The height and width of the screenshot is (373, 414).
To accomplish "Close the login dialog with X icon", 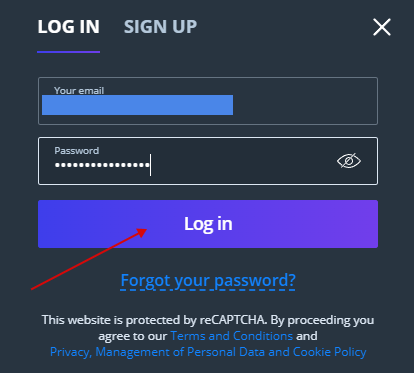I will pyautogui.click(x=382, y=27).
